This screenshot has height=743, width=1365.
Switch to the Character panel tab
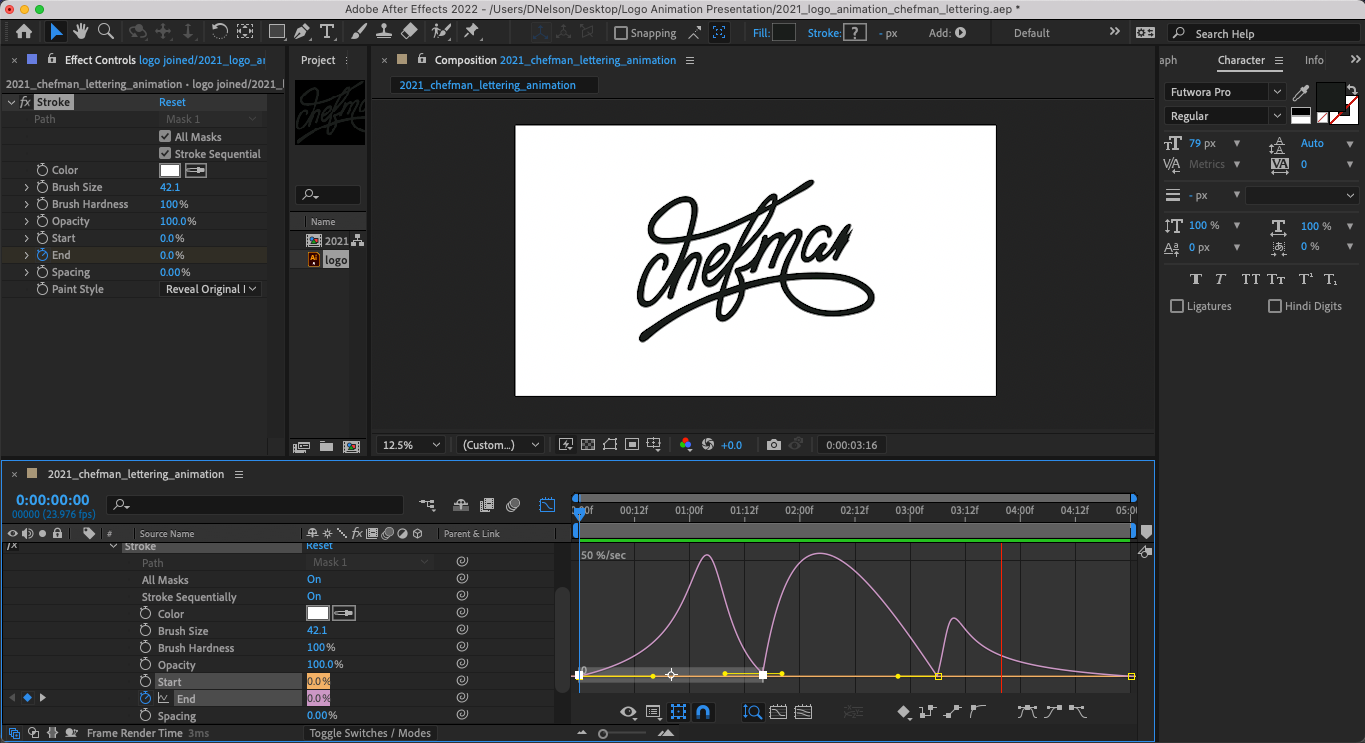coord(1241,60)
